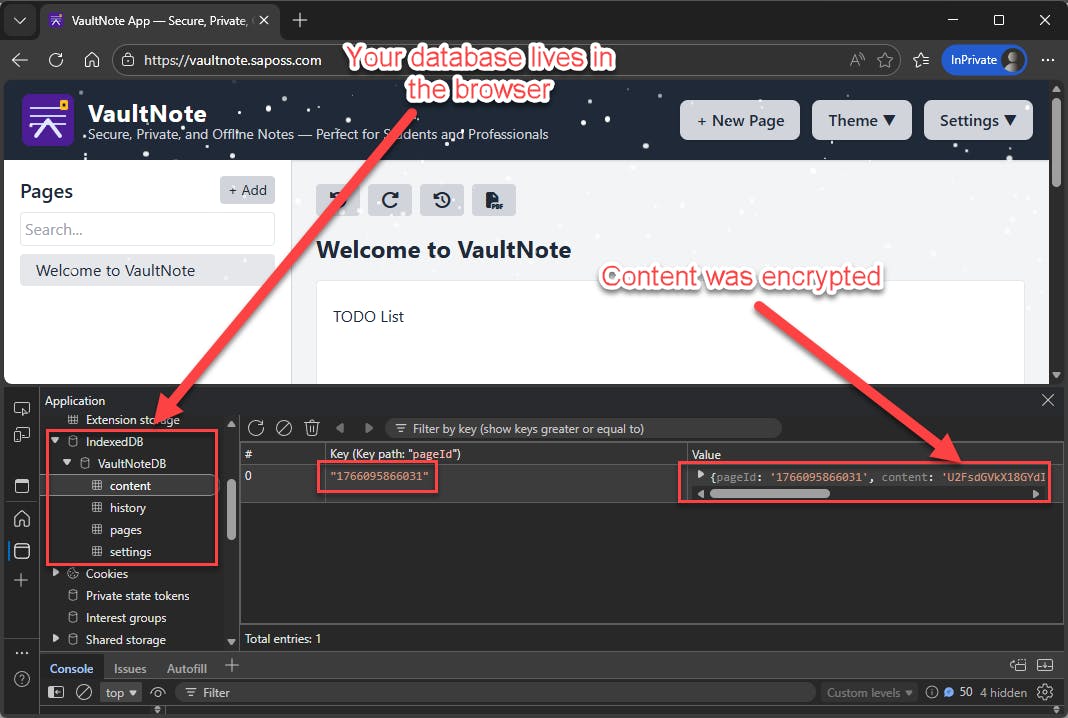Select the history object store

[128, 508]
